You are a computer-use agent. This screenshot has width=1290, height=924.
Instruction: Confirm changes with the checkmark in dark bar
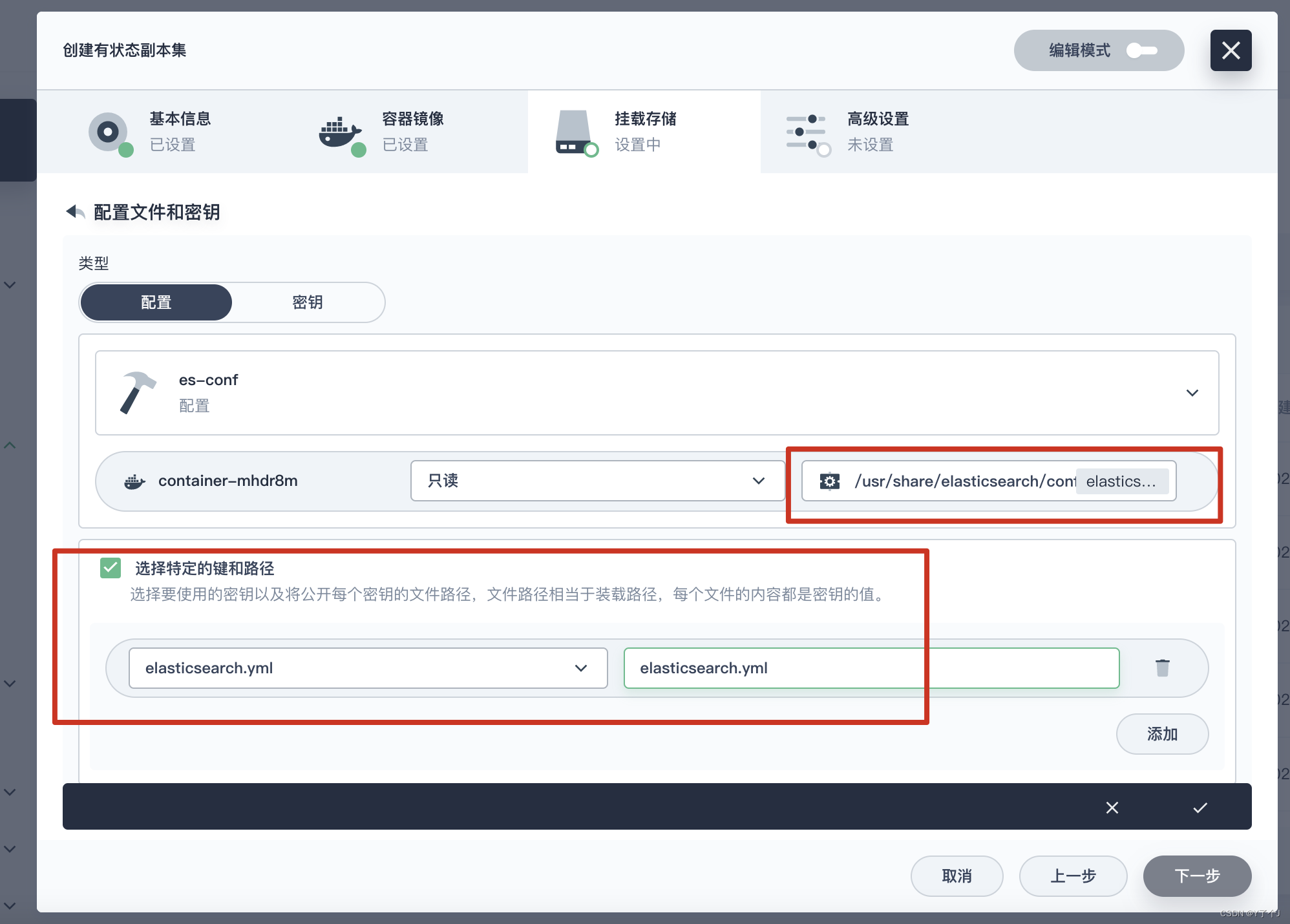tap(1200, 808)
